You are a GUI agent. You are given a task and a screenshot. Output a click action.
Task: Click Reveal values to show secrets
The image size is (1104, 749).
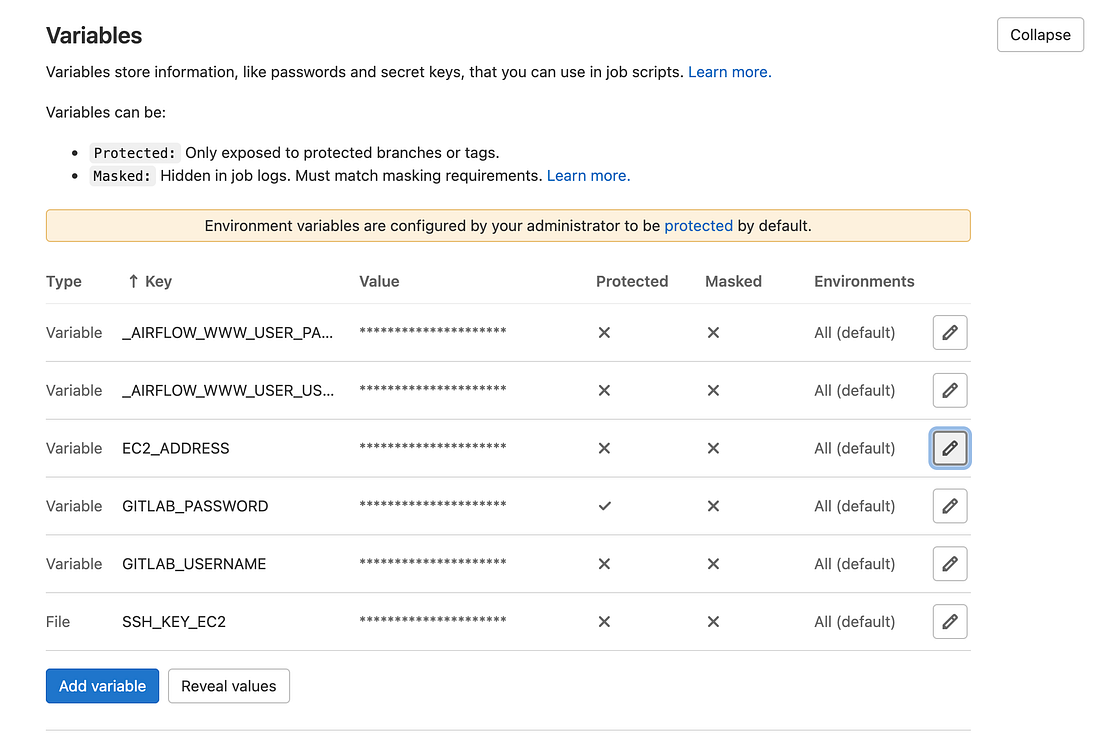(x=228, y=686)
